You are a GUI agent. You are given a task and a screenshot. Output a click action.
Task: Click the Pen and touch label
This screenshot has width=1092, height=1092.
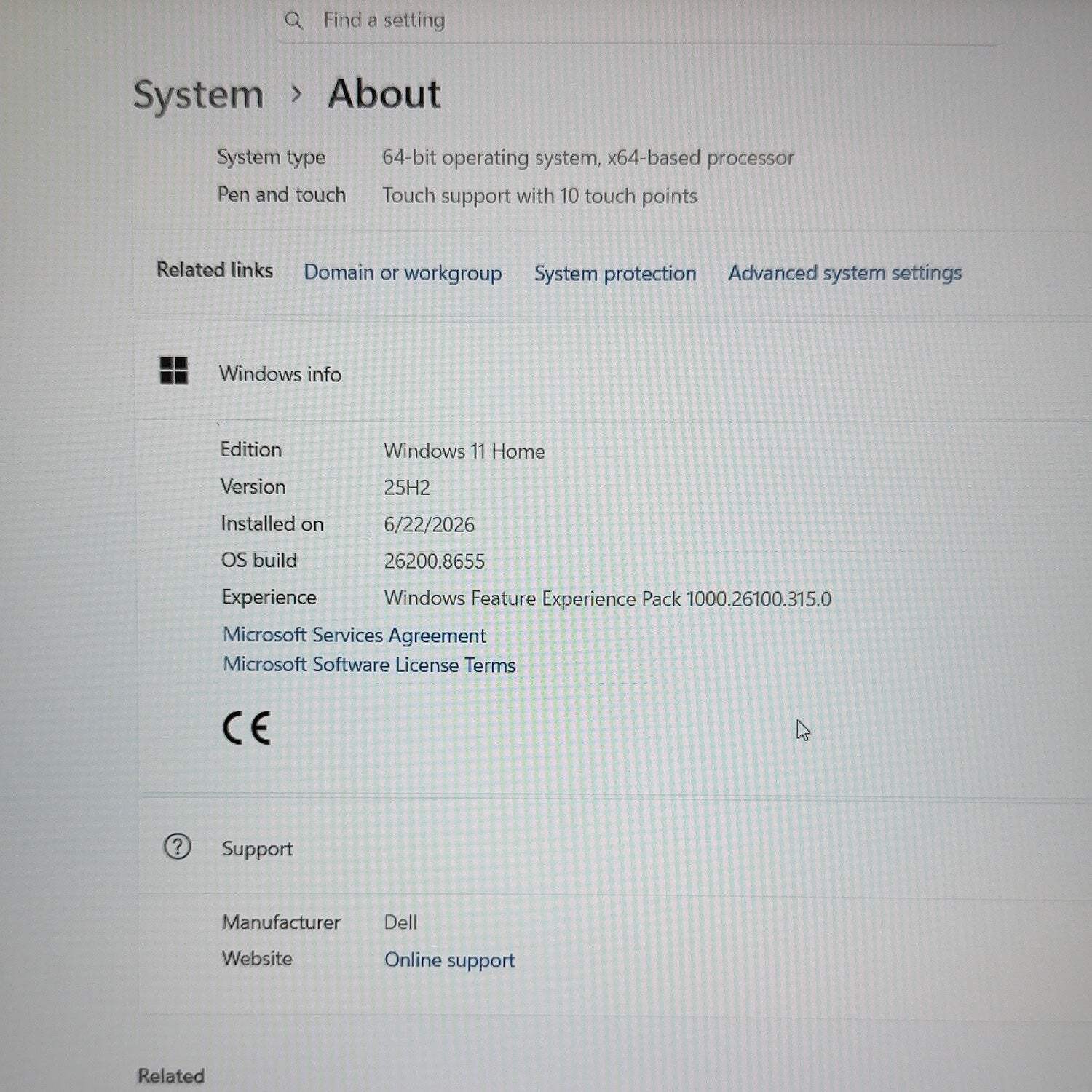coord(281,195)
